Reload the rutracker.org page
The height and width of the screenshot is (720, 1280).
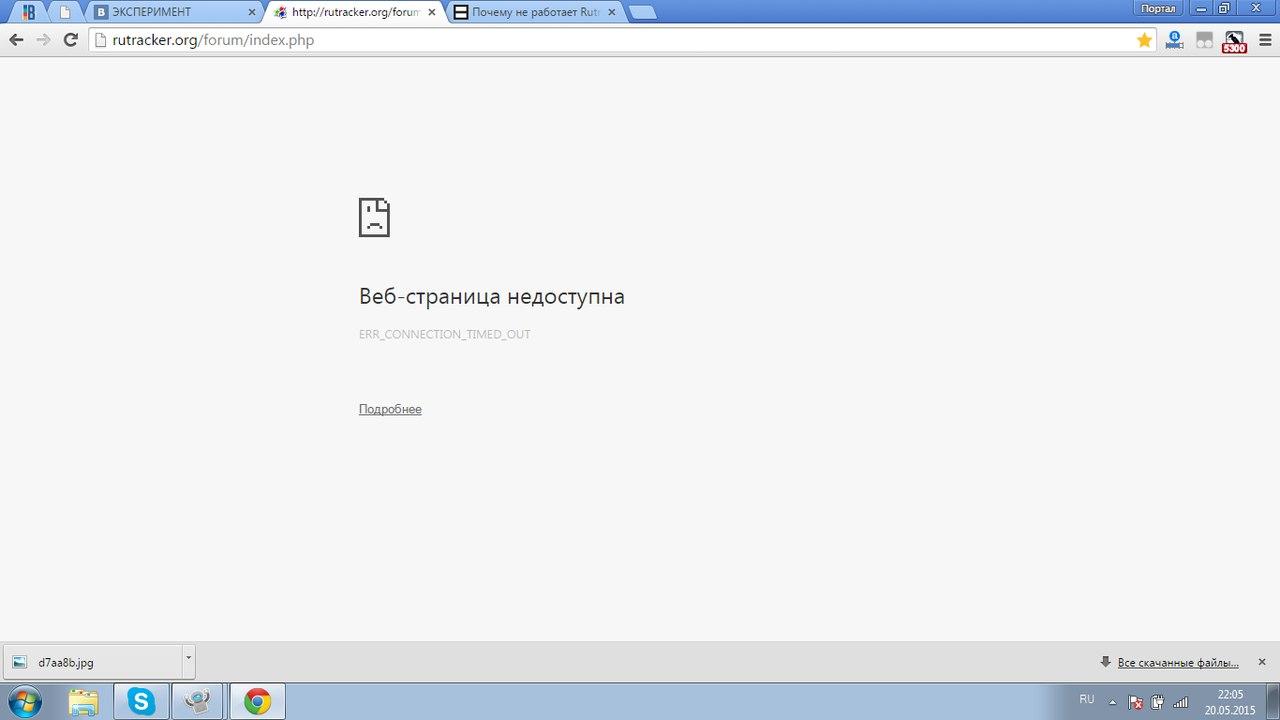(x=70, y=40)
